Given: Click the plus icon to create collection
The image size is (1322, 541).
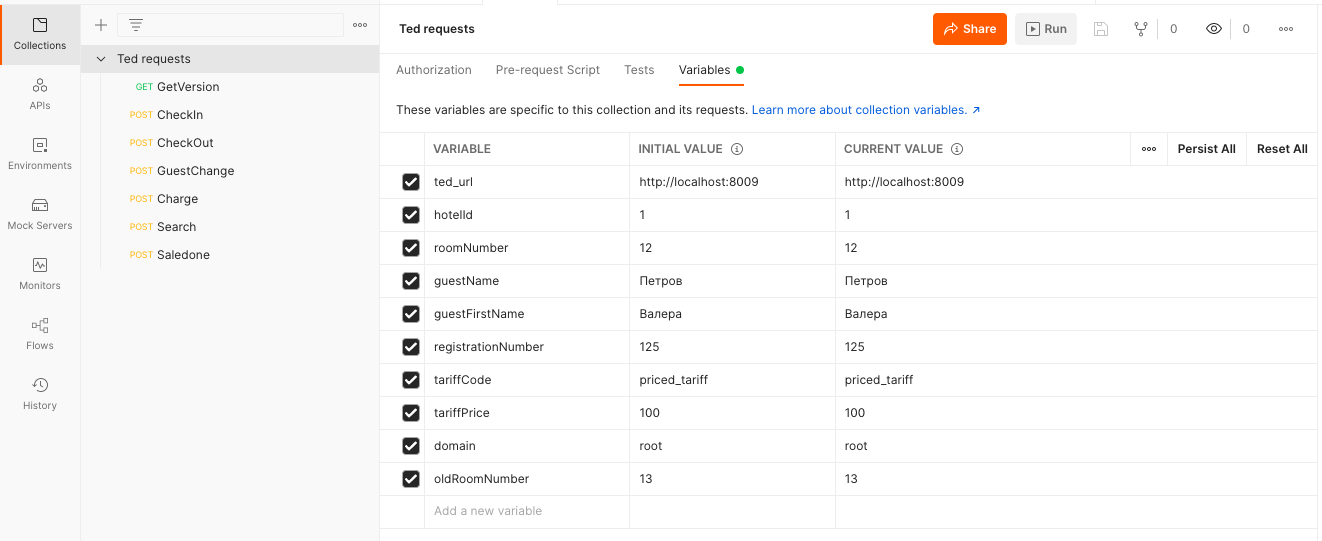Looking at the screenshot, I should pyautogui.click(x=101, y=25).
